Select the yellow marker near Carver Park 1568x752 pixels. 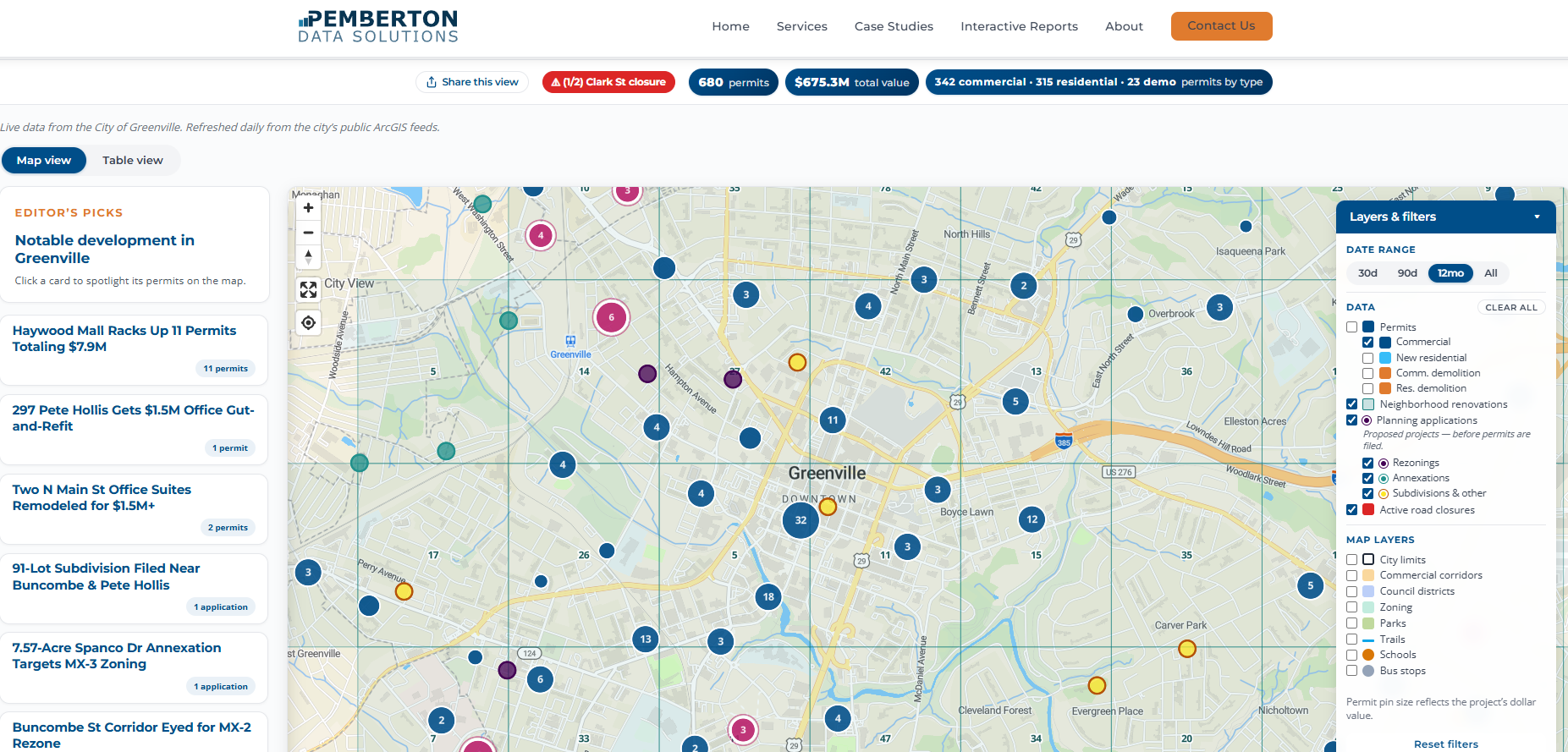click(1187, 649)
